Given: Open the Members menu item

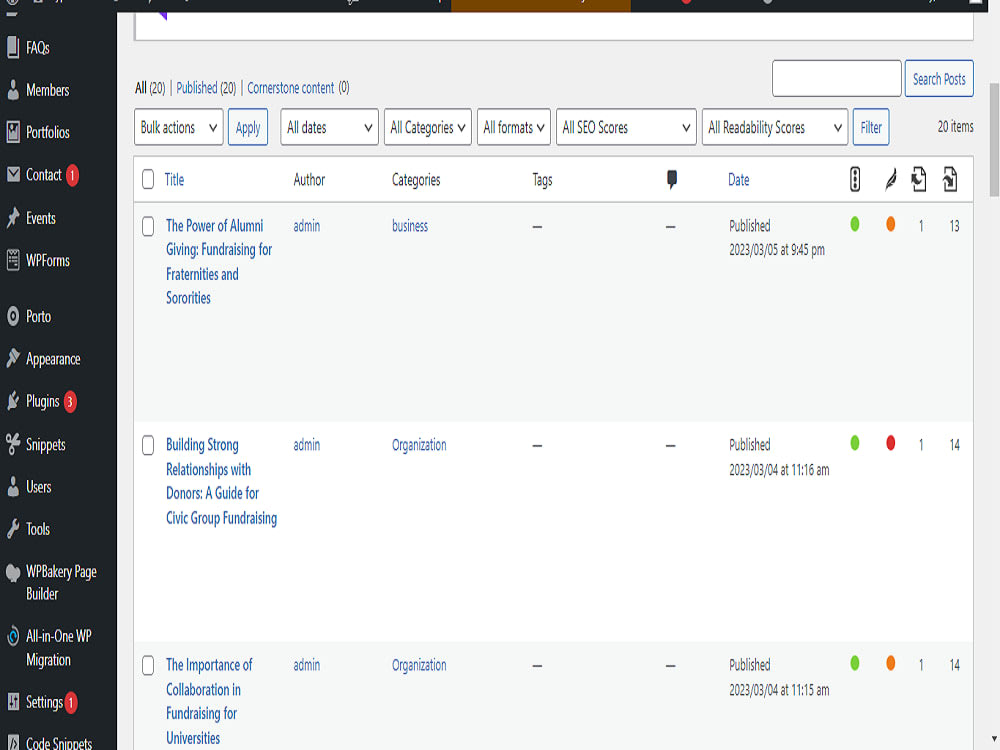Looking at the screenshot, I should 48,90.
